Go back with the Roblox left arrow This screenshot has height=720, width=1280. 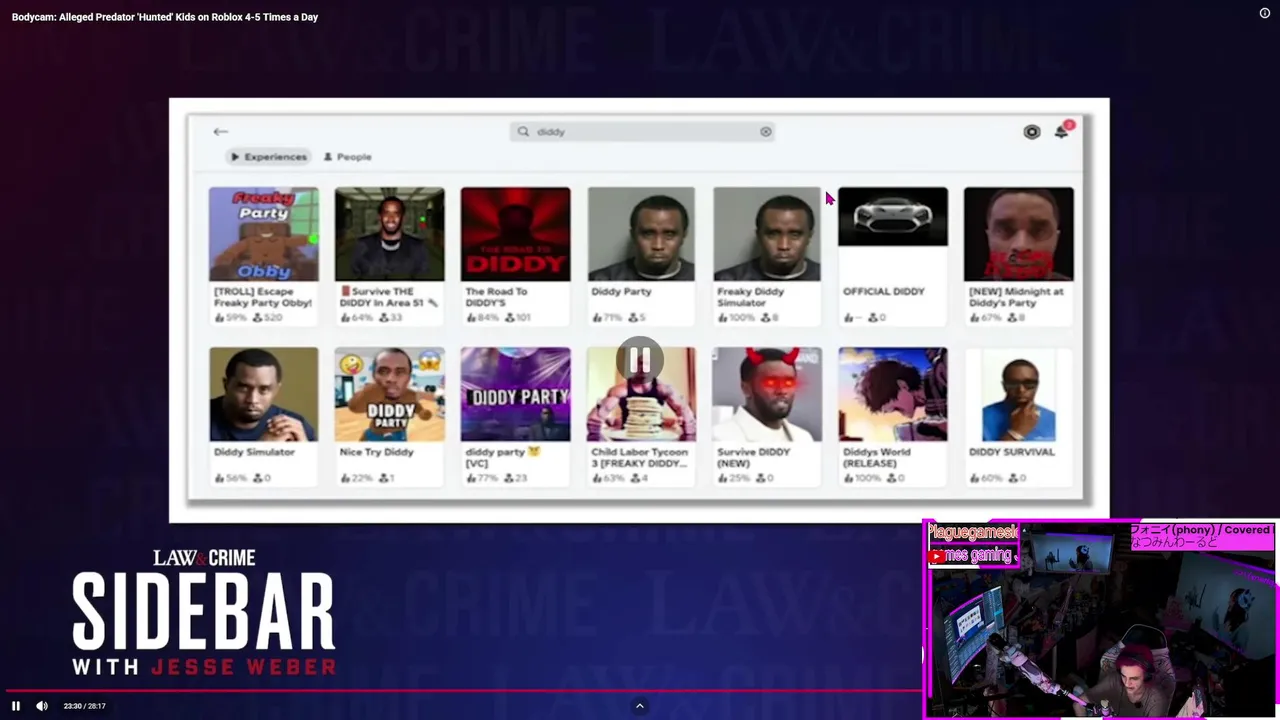click(221, 132)
